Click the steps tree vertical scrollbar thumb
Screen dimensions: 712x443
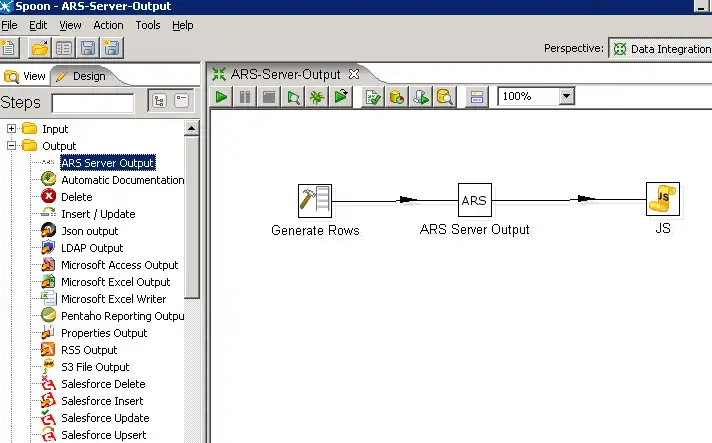192,217
